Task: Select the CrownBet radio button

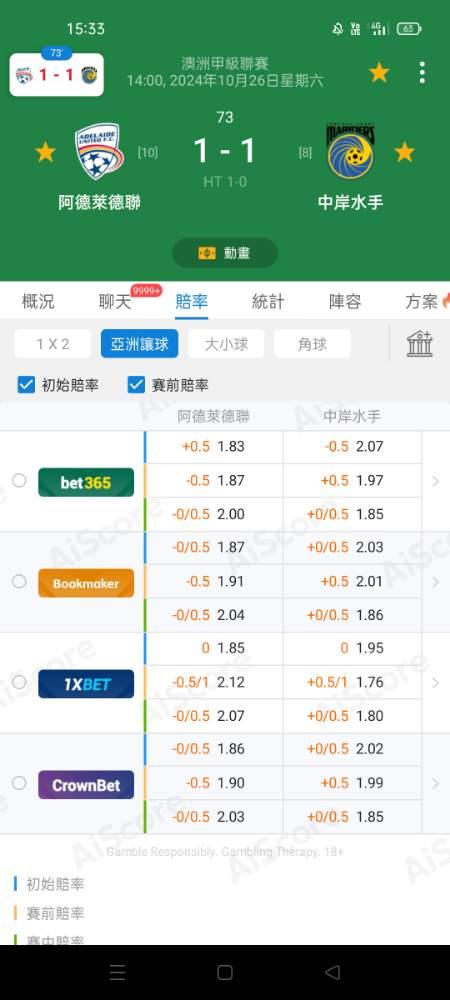Action: tap(19, 783)
